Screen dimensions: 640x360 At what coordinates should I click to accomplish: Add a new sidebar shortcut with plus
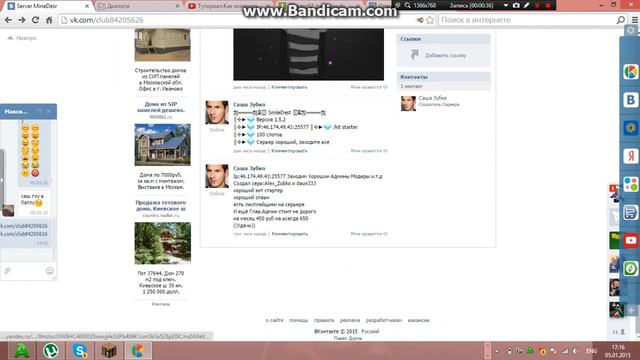pos(631,311)
